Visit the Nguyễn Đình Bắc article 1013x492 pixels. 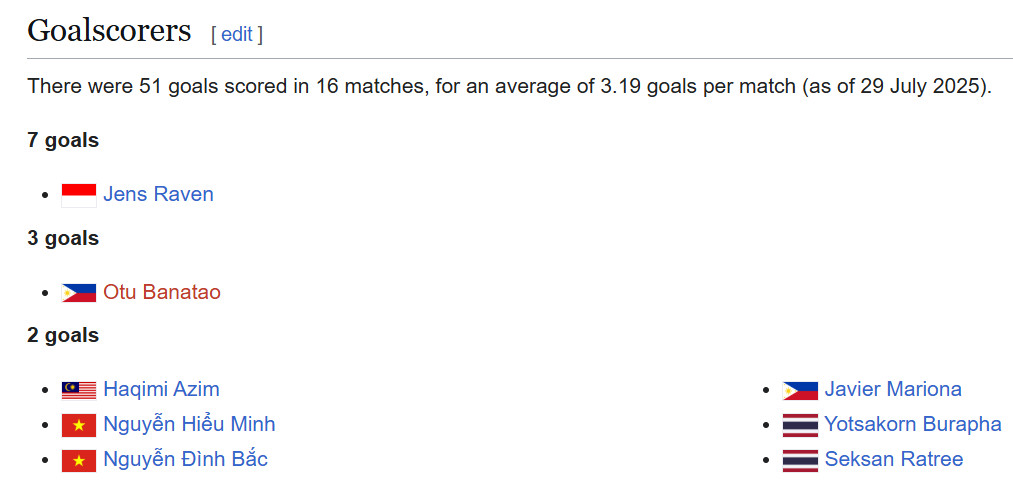click(x=185, y=459)
